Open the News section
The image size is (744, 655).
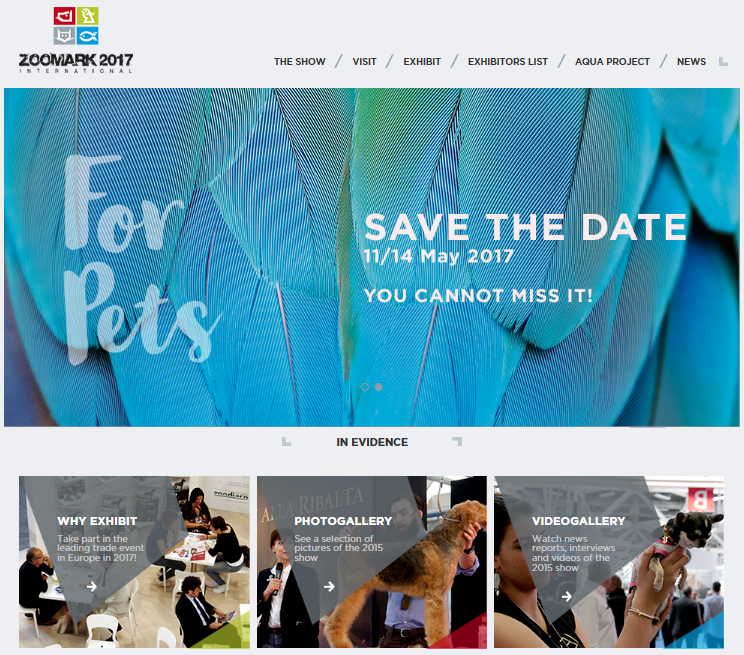point(691,62)
